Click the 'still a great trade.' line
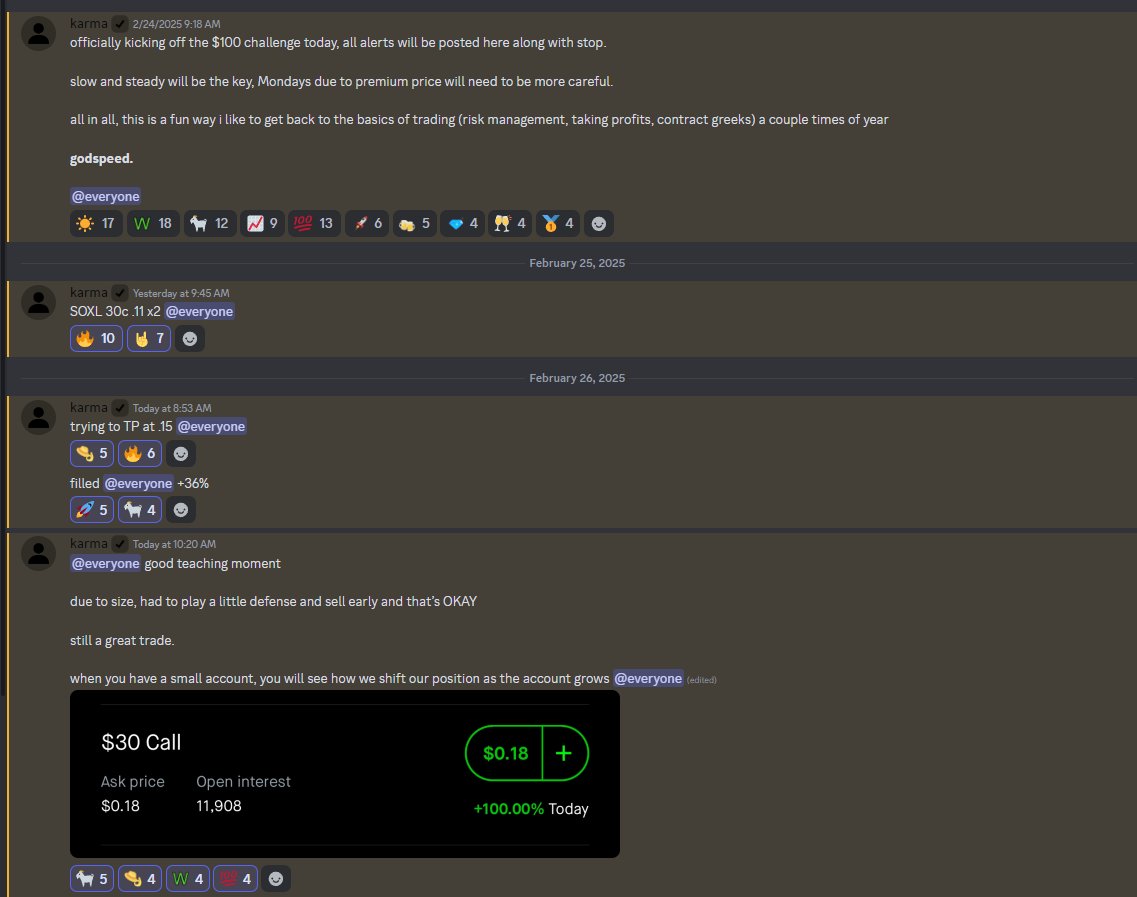The width and height of the screenshot is (1137, 897). (122, 640)
